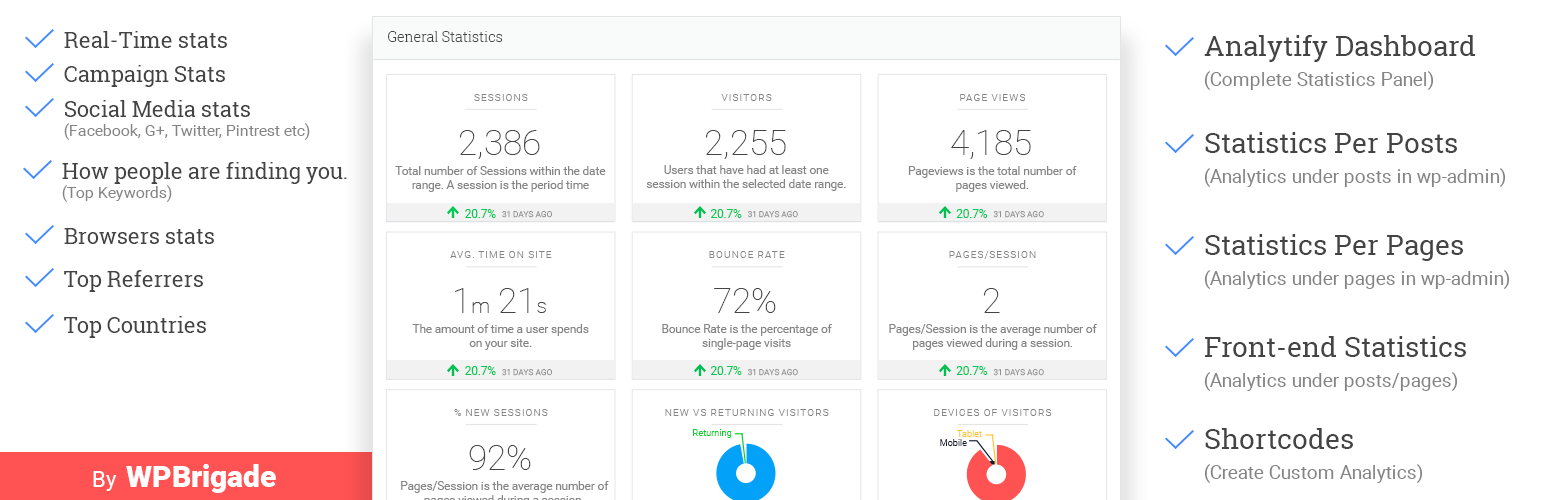Click the checkmark beside Real-Time stats
Viewport: 1544px width, 500px height.
[x=39, y=39]
